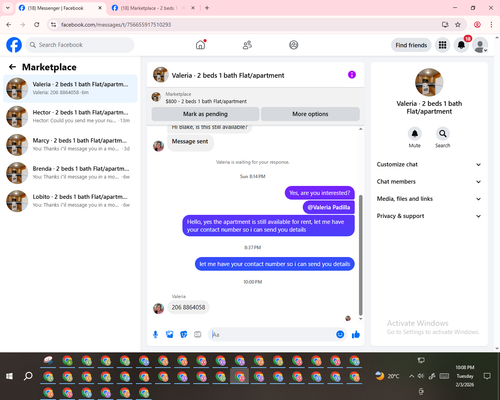
Task: Click the Find friends button
Action: tap(411, 45)
